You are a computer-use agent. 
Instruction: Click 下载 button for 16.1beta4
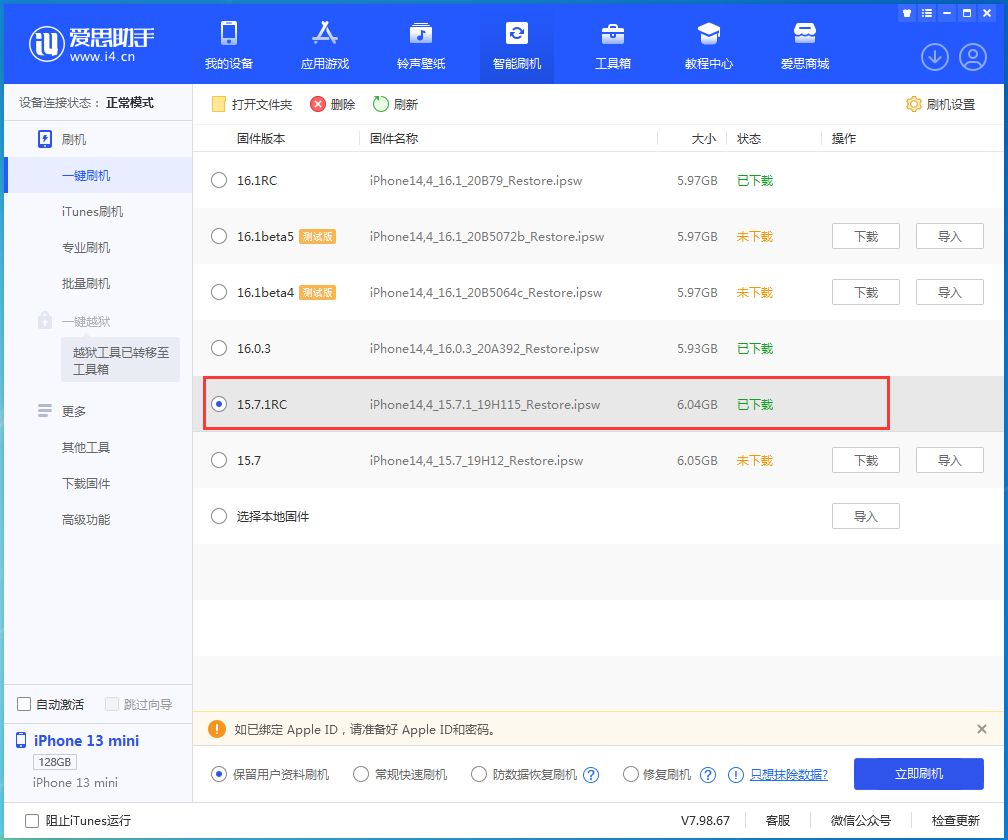865,292
